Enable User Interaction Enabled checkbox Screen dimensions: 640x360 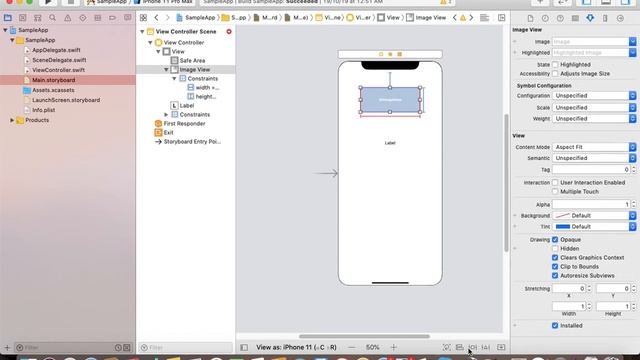[555, 182]
